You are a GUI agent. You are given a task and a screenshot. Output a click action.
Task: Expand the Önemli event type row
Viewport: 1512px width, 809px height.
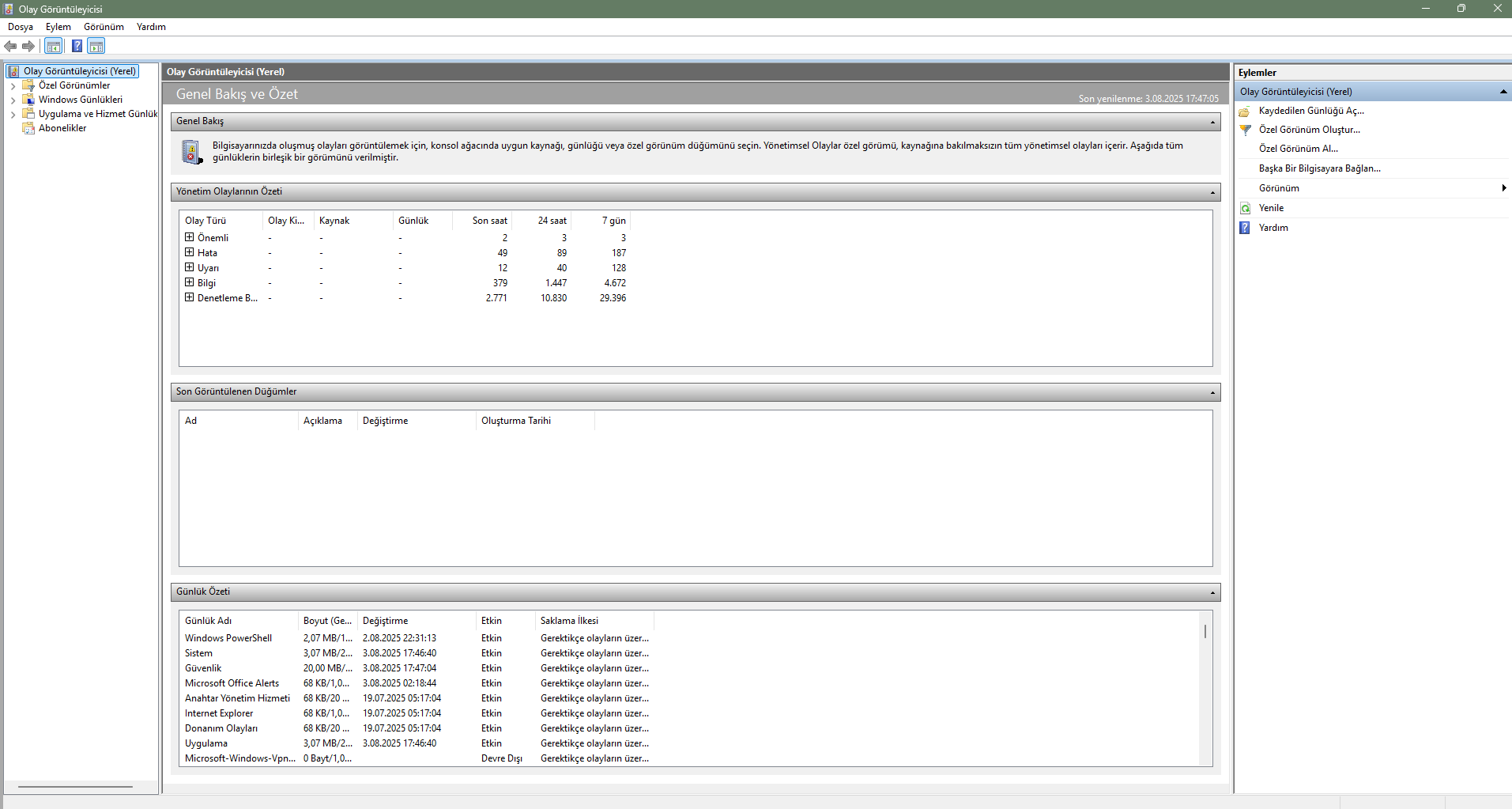[x=189, y=237]
